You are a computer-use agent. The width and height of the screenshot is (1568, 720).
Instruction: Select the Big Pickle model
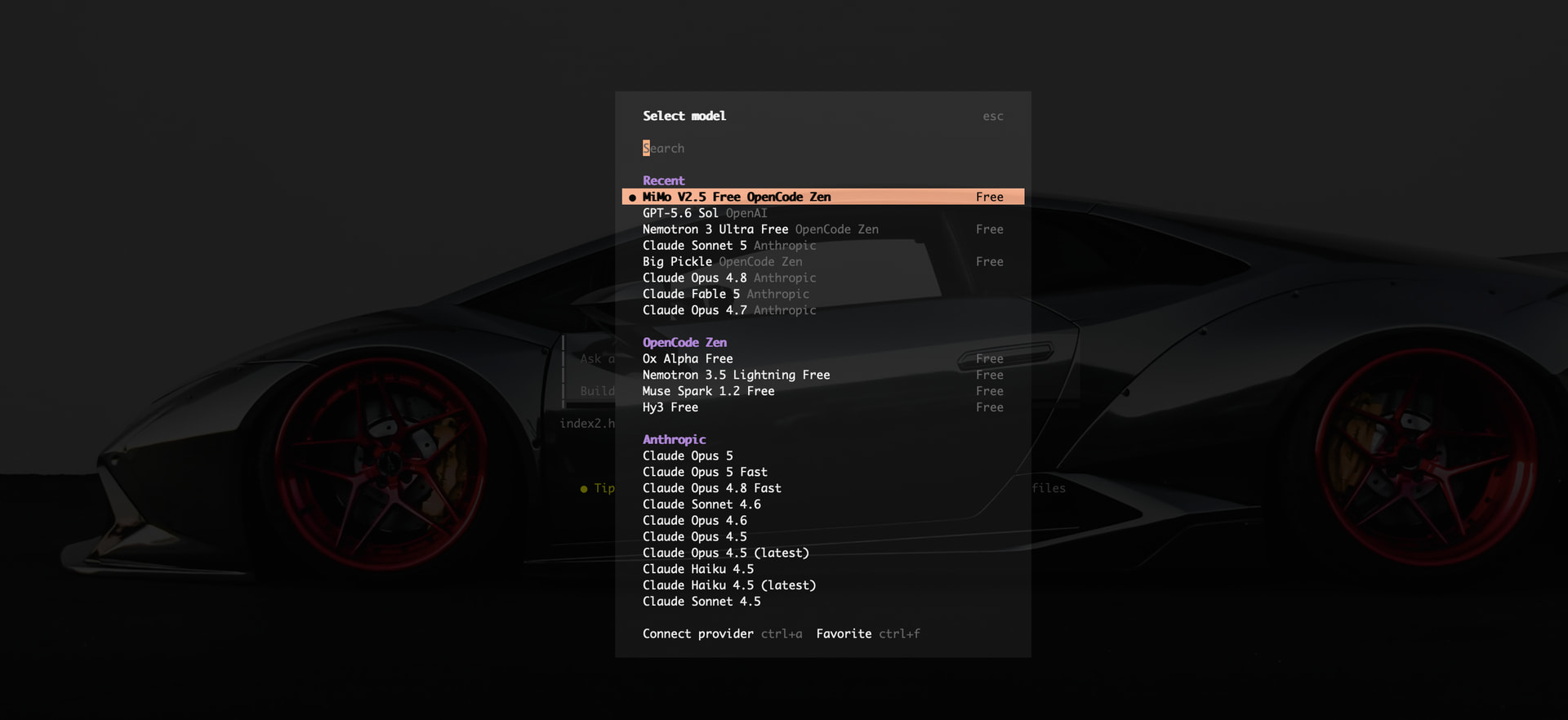[x=822, y=262]
